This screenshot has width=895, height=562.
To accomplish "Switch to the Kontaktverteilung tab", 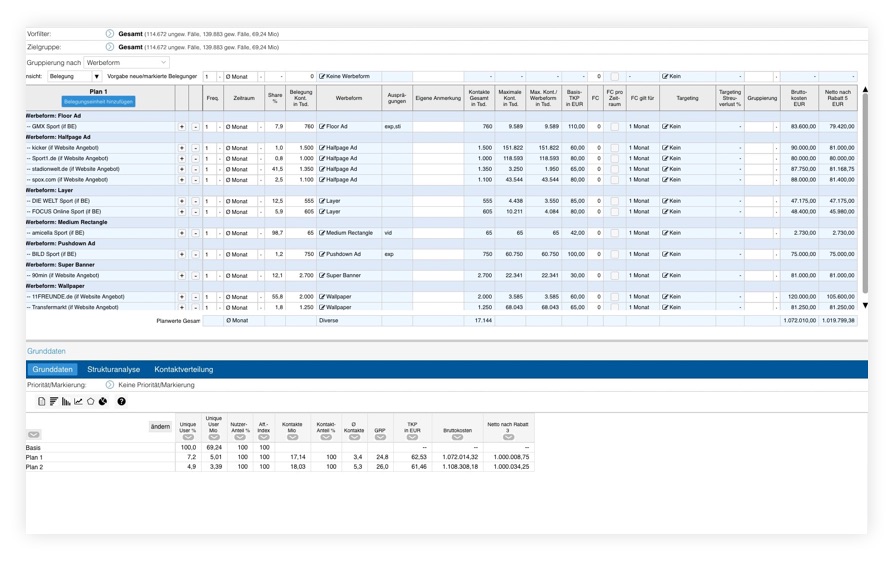I will click(x=184, y=369).
